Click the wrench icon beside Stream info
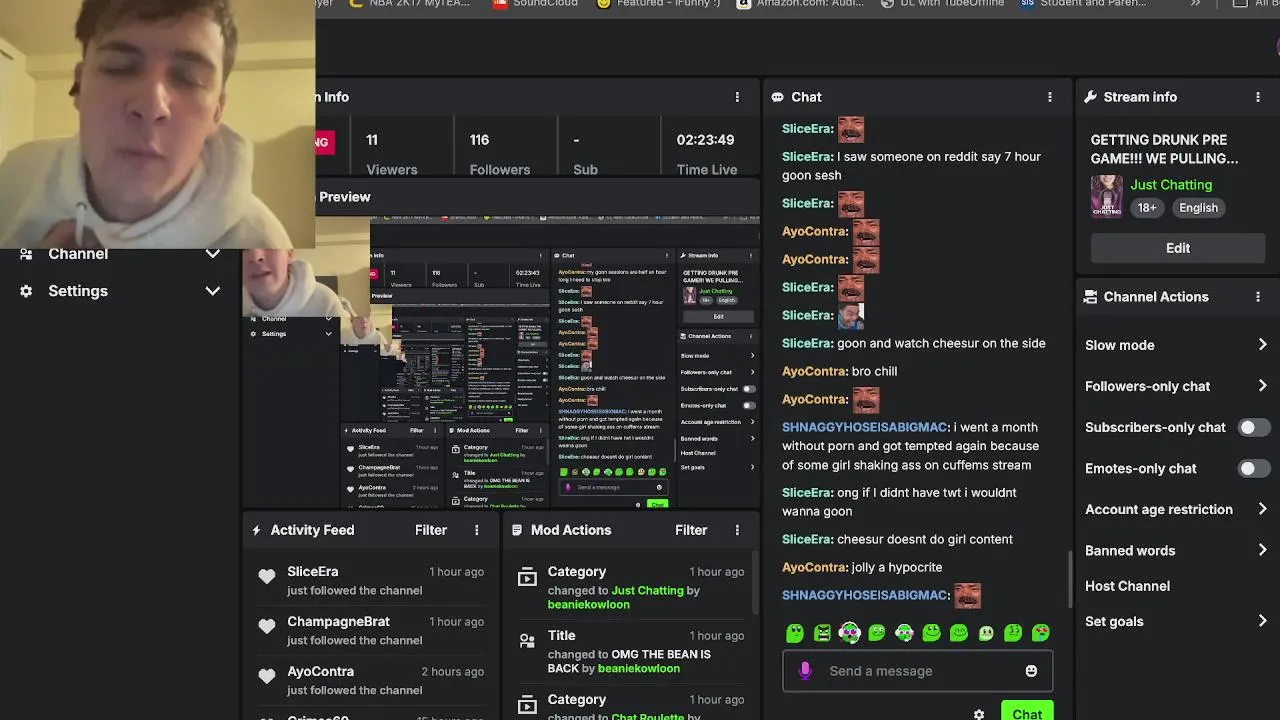Viewport: 1280px width, 720px height. [1091, 97]
